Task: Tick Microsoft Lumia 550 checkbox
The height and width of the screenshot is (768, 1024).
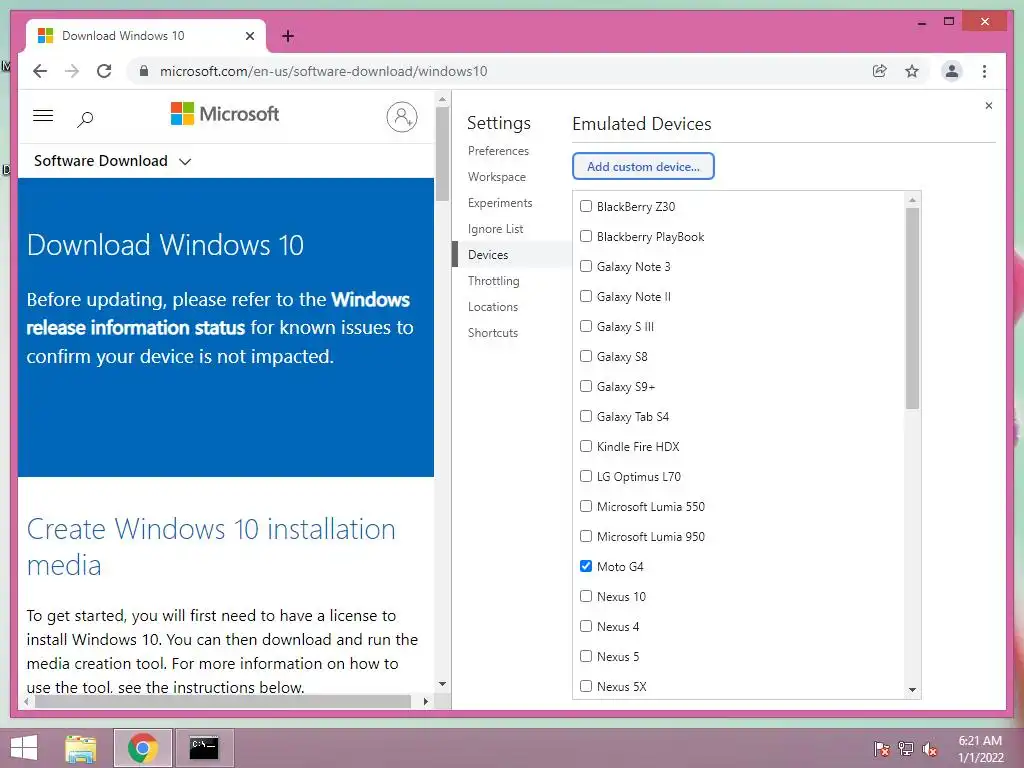Action: (x=586, y=507)
